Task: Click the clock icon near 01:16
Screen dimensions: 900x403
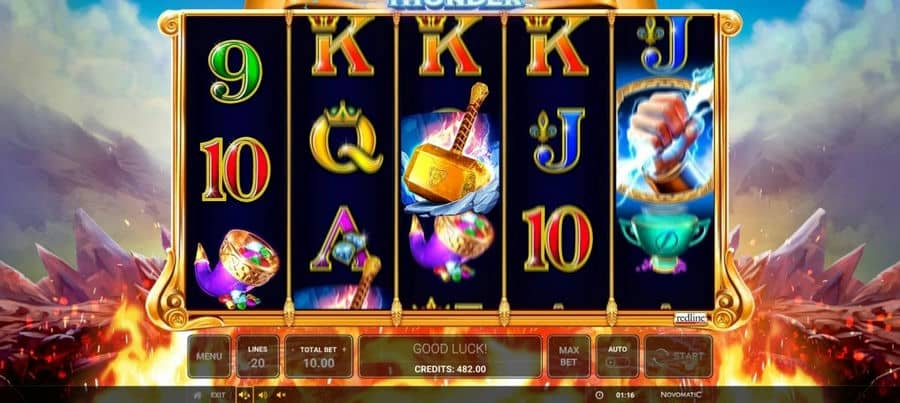Action: pos(599,395)
